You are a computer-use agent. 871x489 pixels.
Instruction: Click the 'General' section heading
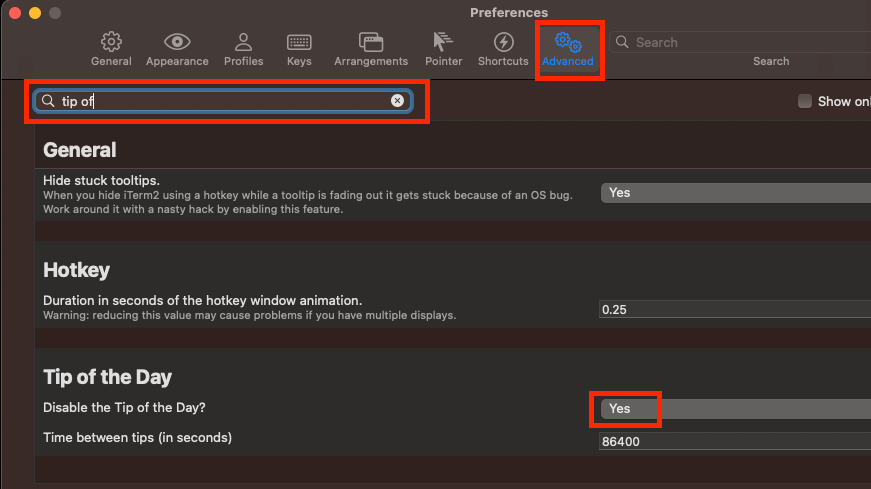coord(79,150)
